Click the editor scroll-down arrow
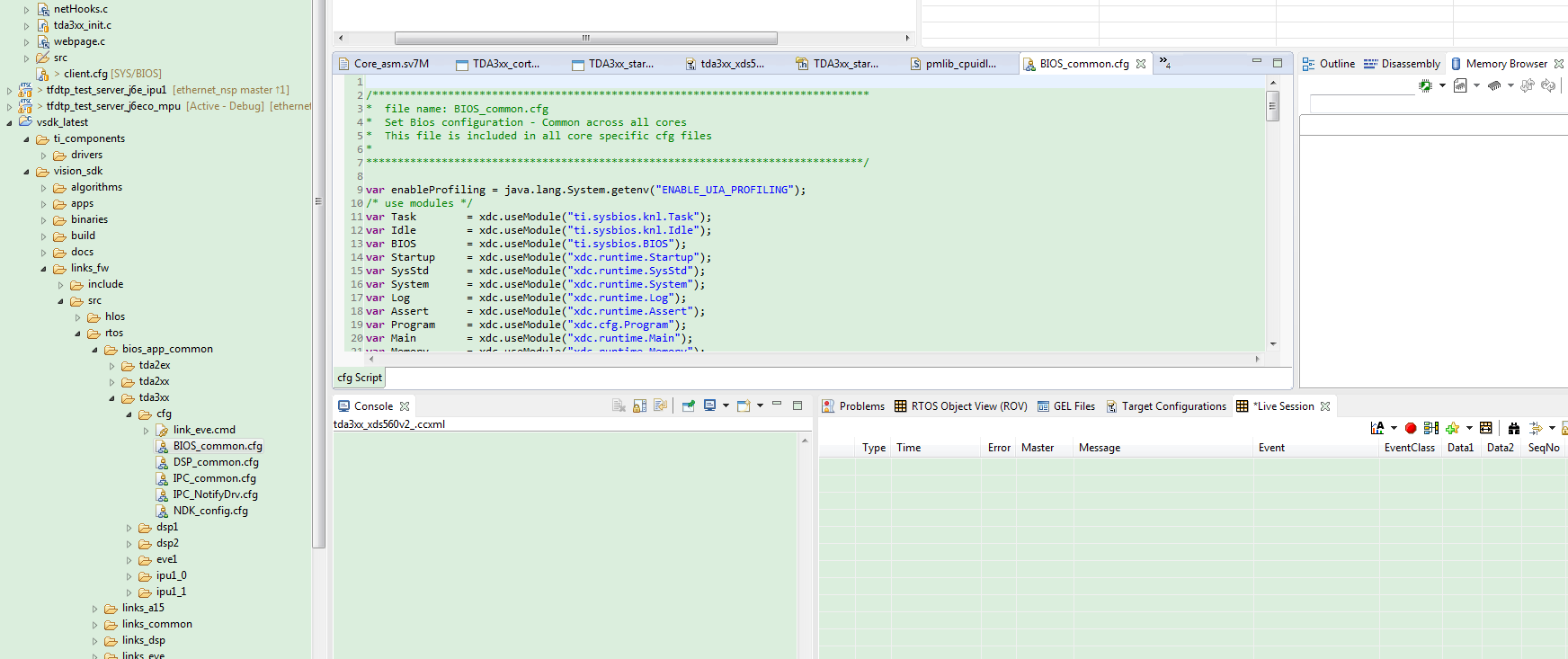1568x659 pixels. [1272, 343]
